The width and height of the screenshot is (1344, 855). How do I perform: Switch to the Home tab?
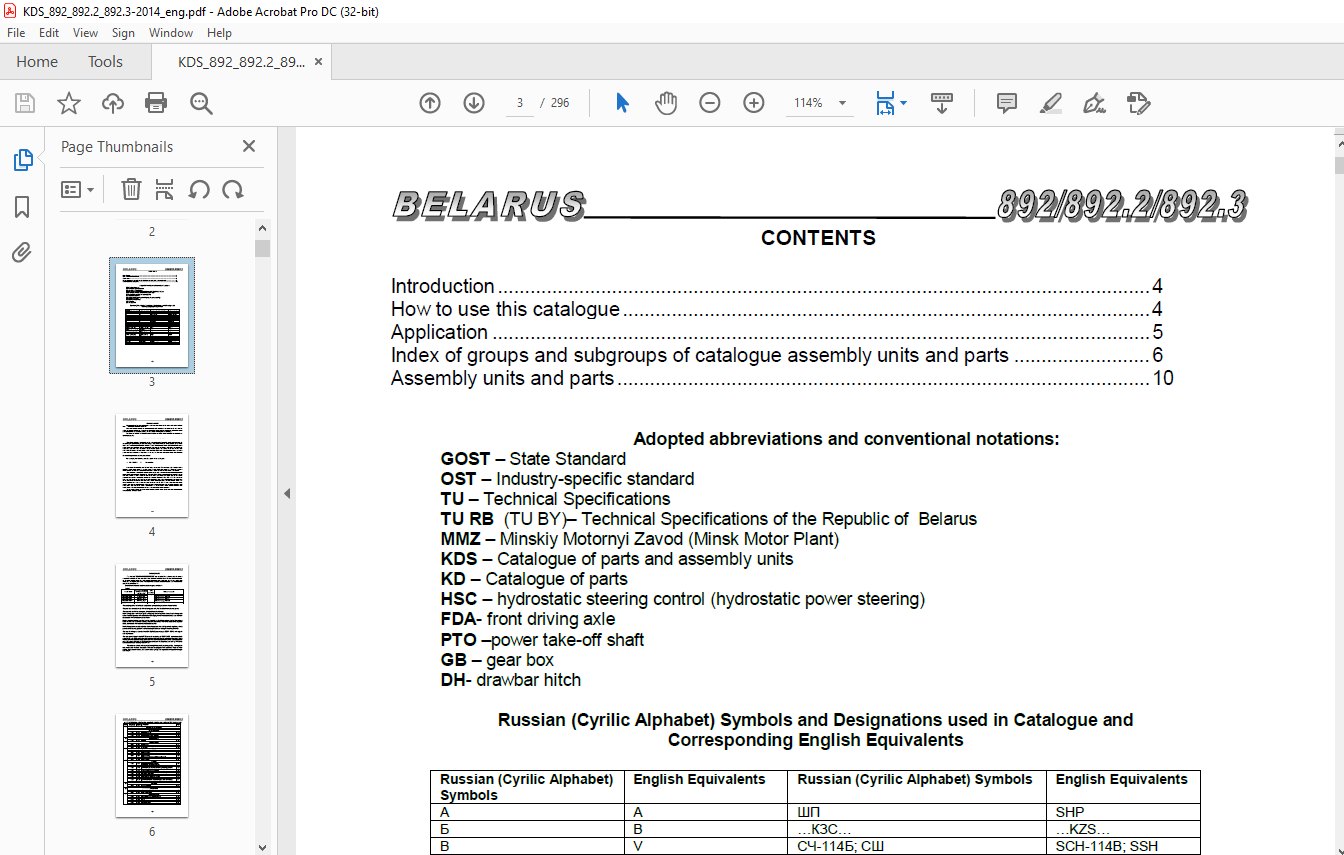pyautogui.click(x=37, y=62)
